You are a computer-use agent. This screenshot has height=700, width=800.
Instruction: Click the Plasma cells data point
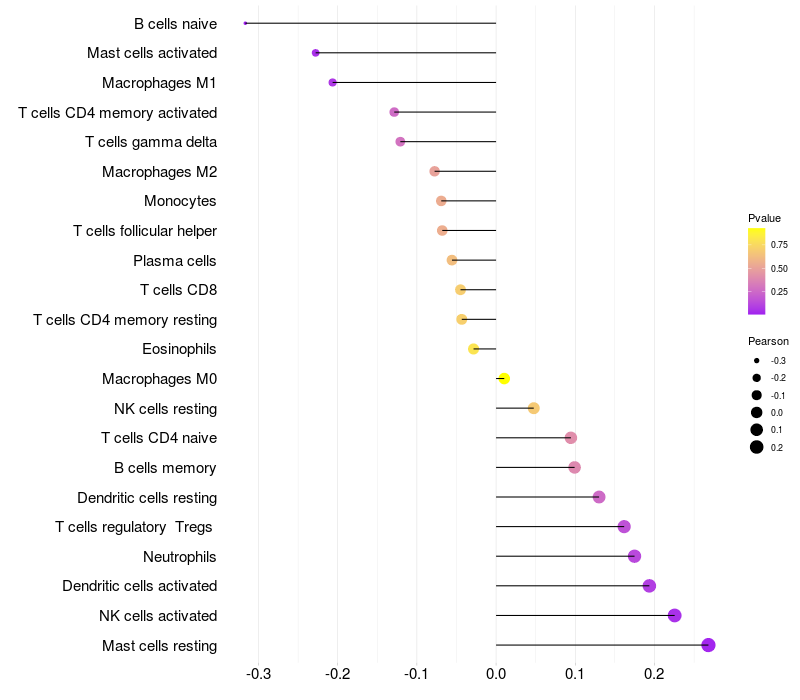coord(452,260)
